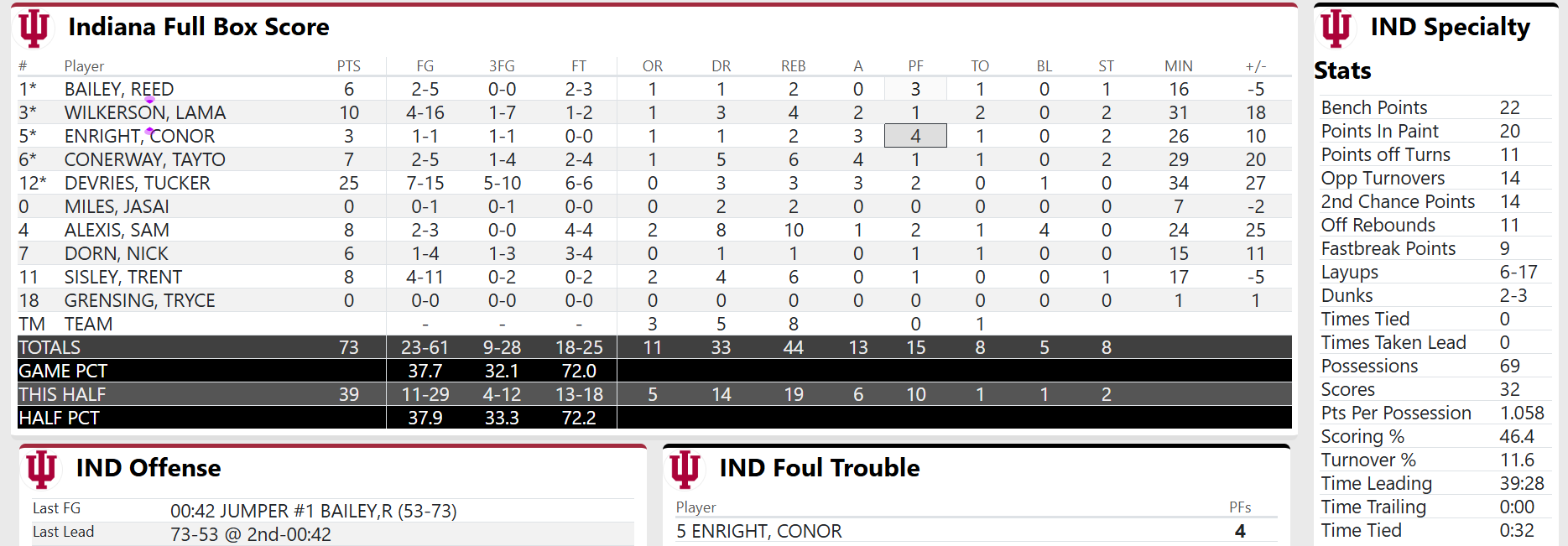Click the IU logo beside Indiana Full Box Score
Image resolution: width=1568 pixels, height=546 pixels.
[34, 28]
